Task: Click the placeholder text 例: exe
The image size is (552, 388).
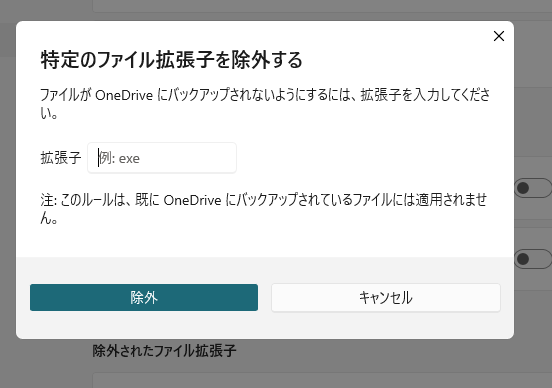Action: pos(119,158)
